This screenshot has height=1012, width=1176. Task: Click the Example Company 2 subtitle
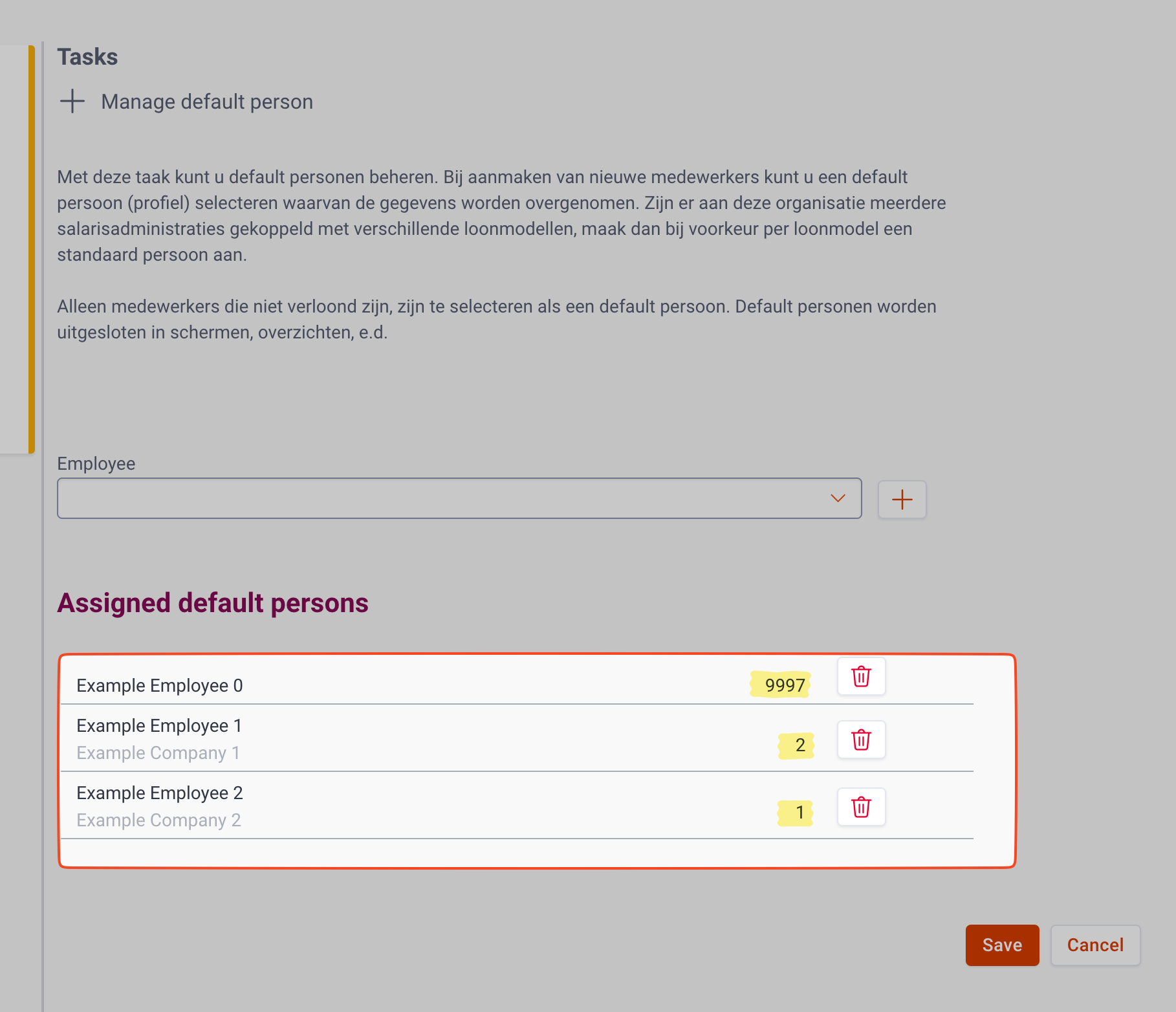point(159,820)
